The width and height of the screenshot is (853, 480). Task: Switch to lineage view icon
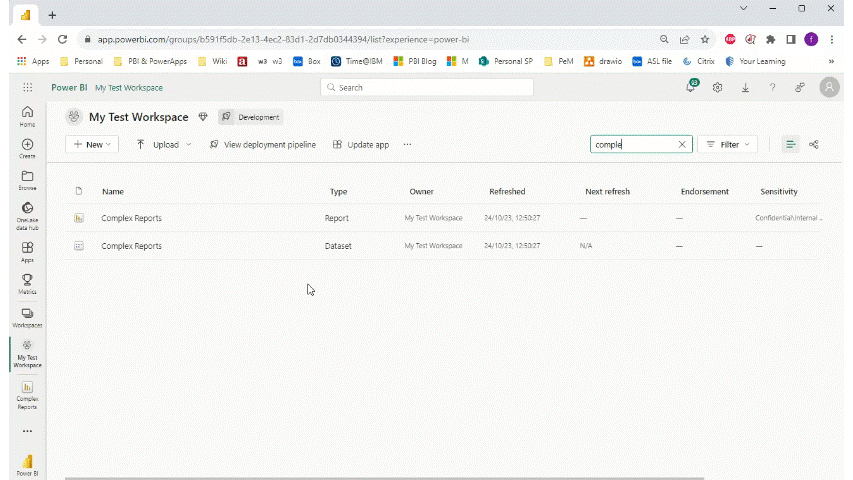(814, 145)
